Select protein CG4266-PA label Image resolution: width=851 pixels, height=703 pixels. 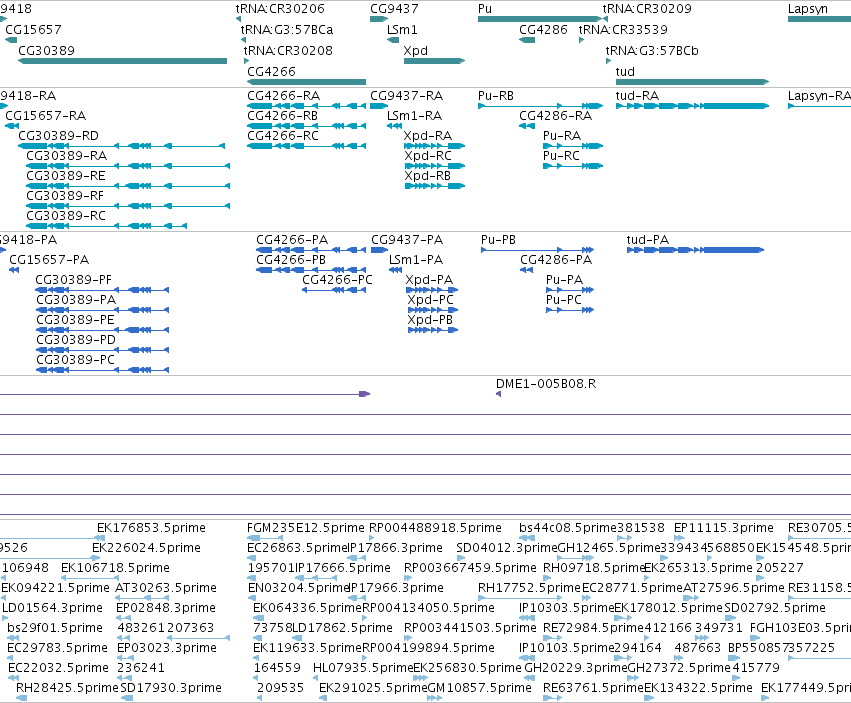point(292,240)
